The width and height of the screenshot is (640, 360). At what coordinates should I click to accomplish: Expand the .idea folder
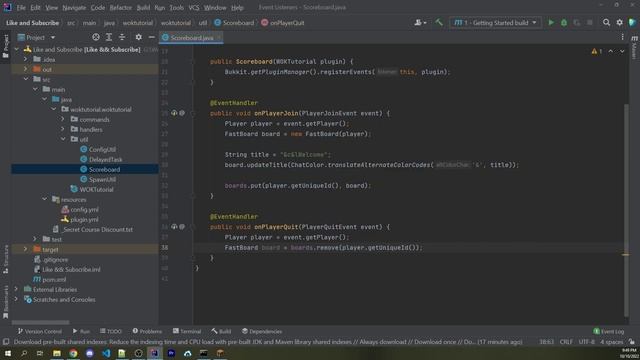point(26,59)
